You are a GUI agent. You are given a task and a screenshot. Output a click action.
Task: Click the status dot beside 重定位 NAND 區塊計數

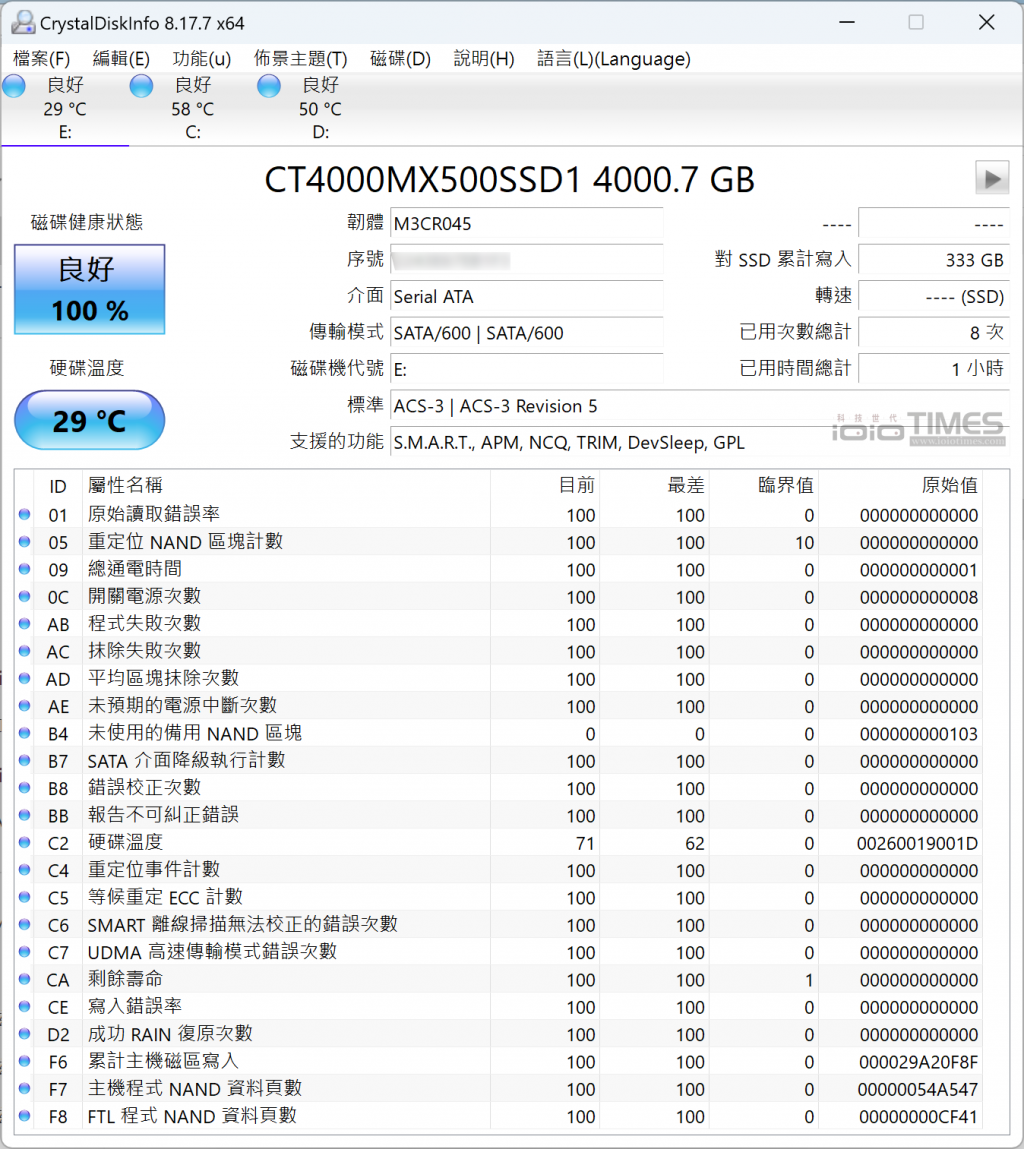(x=25, y=542)
